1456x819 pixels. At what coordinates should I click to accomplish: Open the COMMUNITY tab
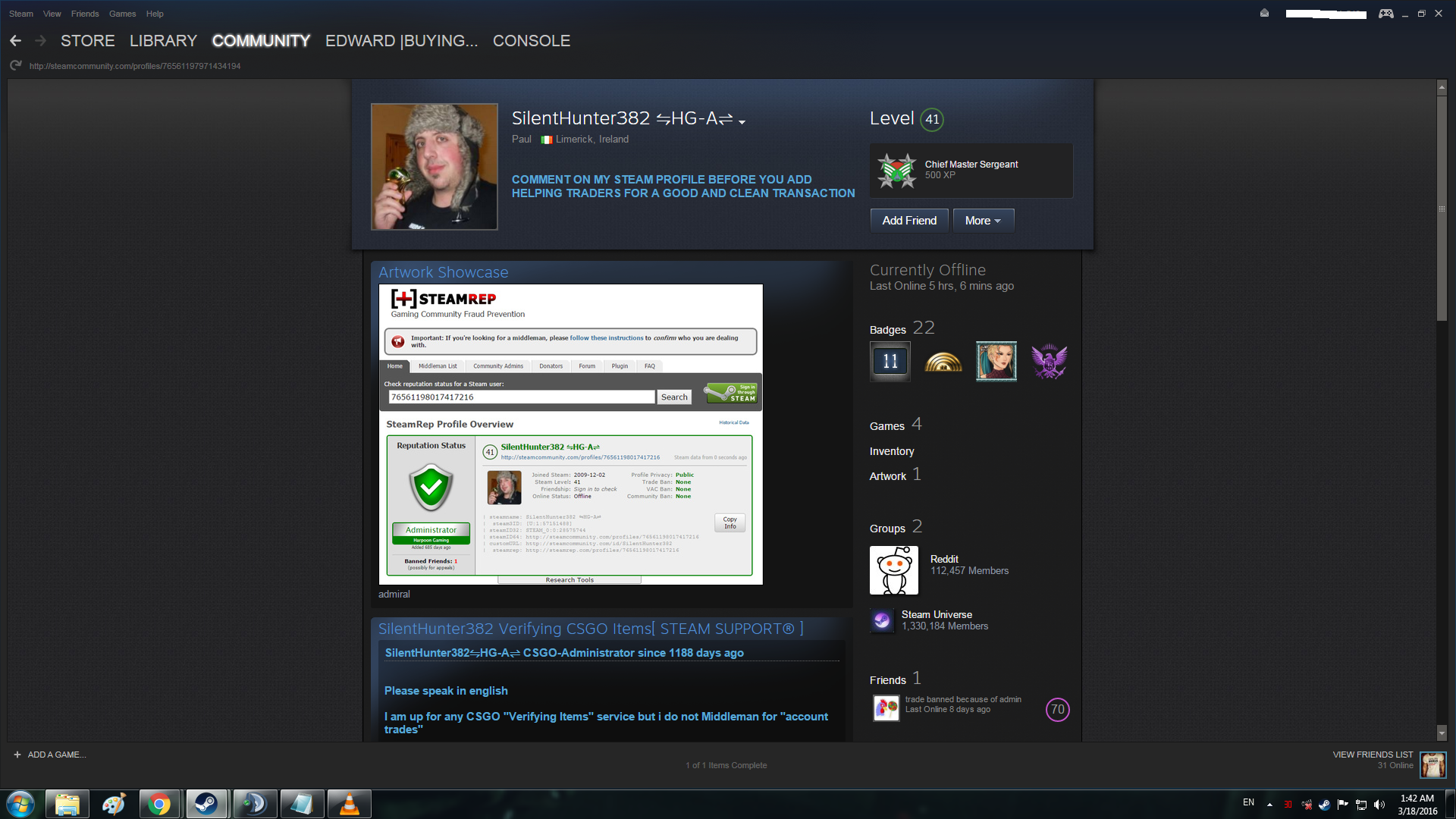[261, 41]
